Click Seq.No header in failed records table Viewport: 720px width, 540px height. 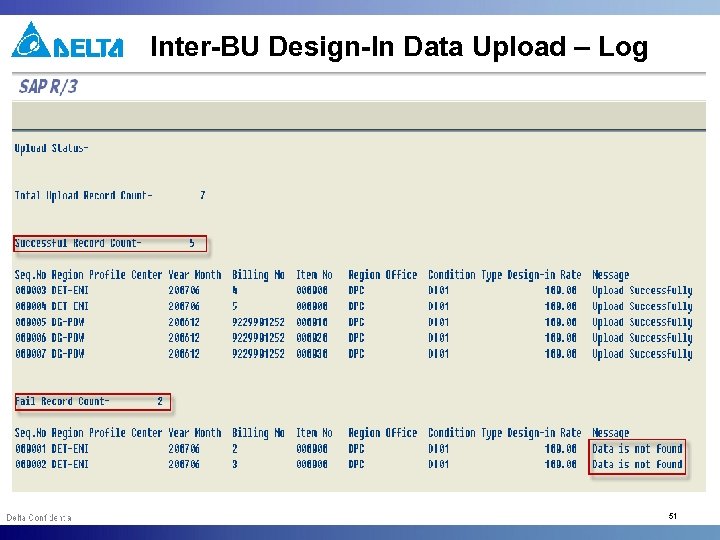[30, 433]
